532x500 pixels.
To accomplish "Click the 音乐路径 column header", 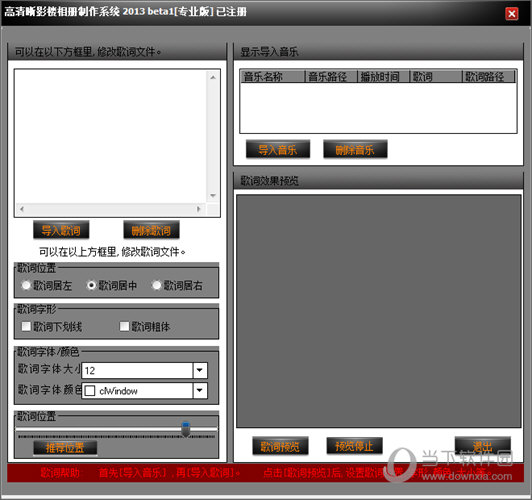I will tap(331, 76).
